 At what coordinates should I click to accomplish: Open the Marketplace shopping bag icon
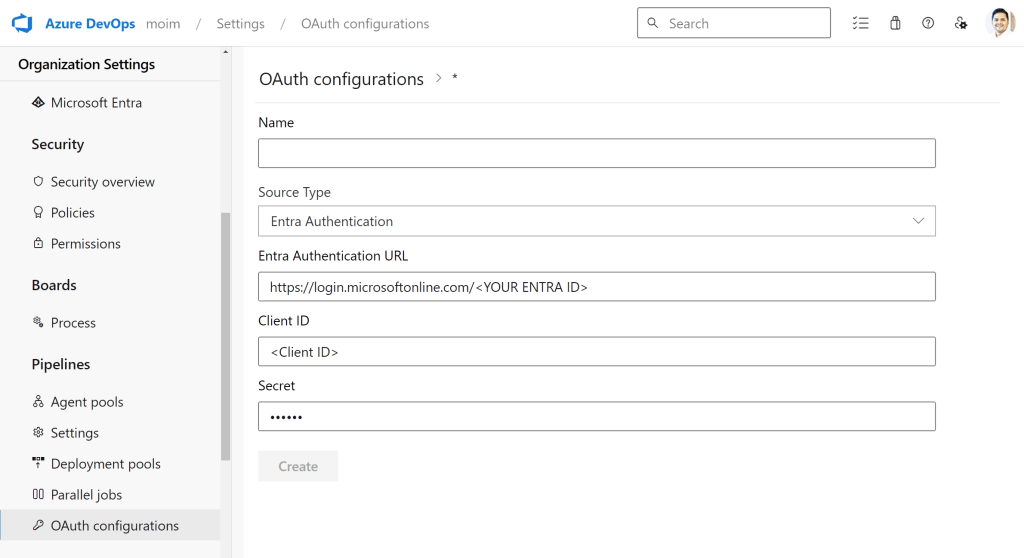895,23
